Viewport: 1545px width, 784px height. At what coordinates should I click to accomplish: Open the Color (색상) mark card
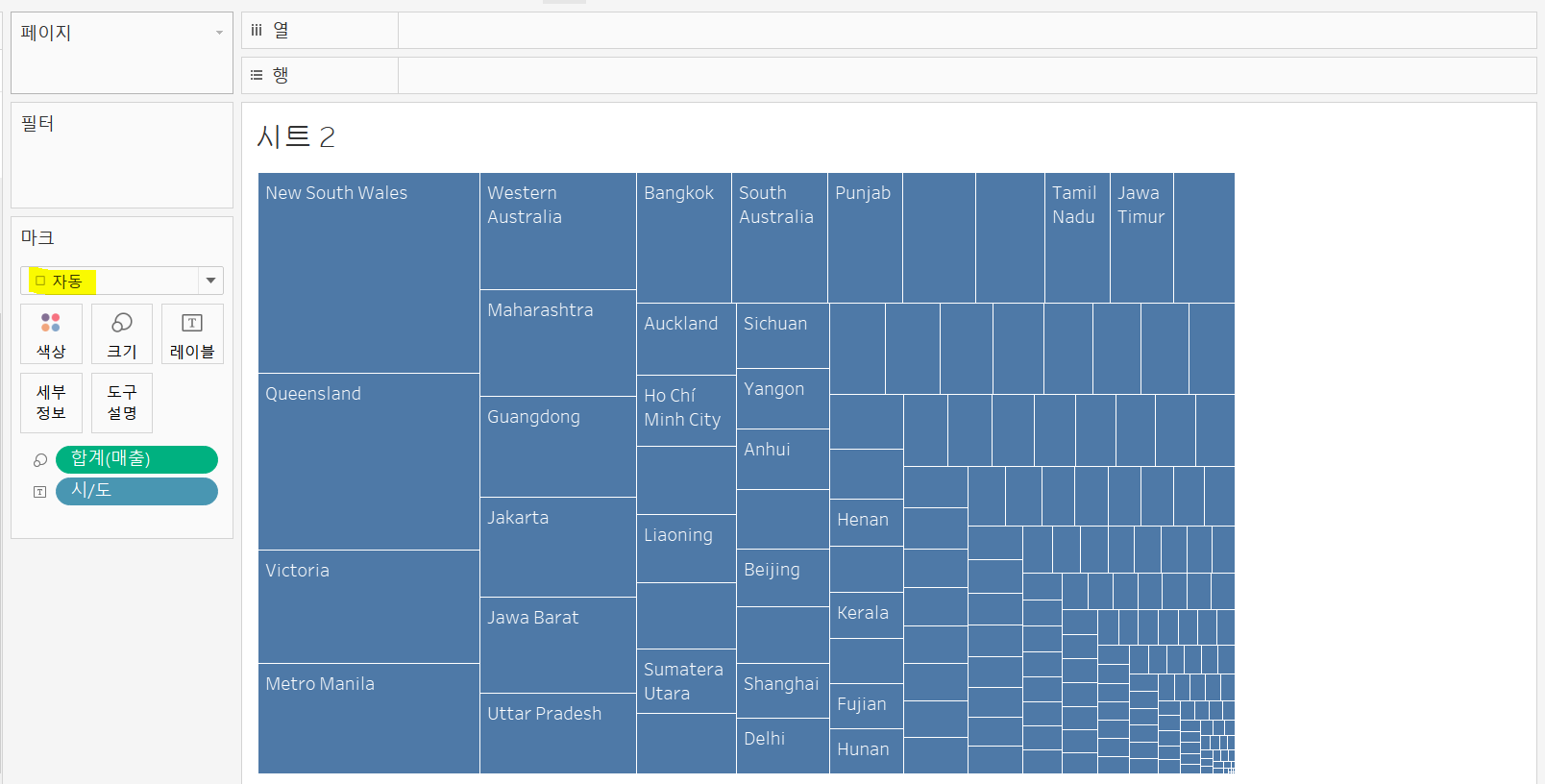pyautogui.click(x=51, y=333)
